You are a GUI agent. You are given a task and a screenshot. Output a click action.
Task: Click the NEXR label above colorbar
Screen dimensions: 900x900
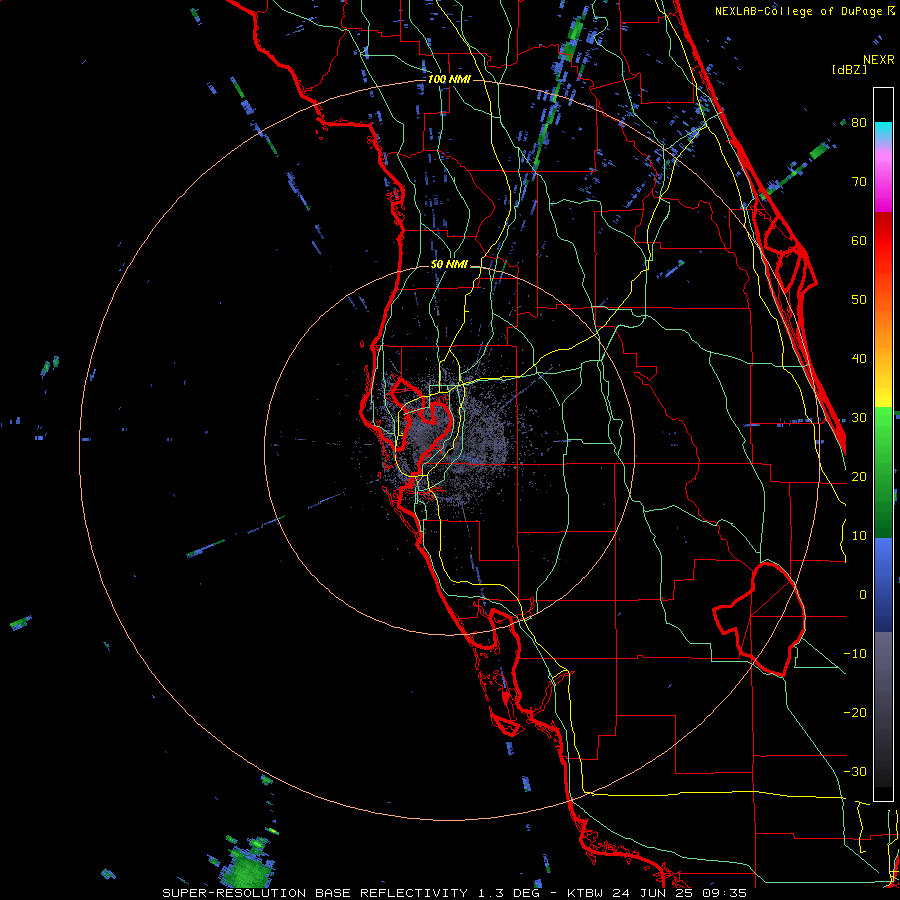point(879,60)
